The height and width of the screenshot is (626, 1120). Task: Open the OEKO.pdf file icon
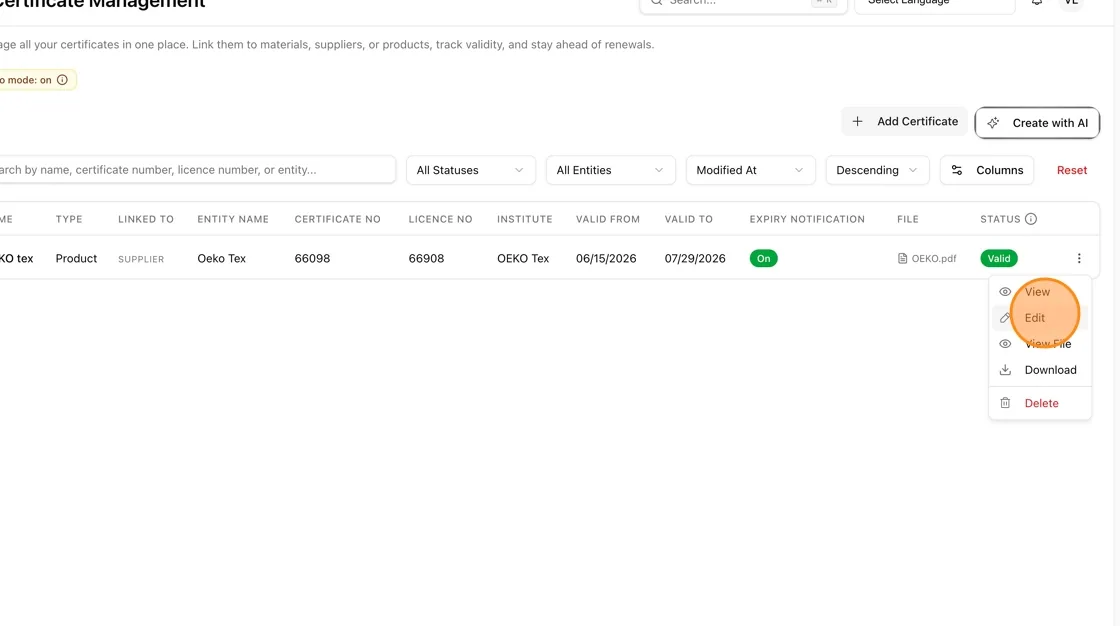[x=902, y=259]
